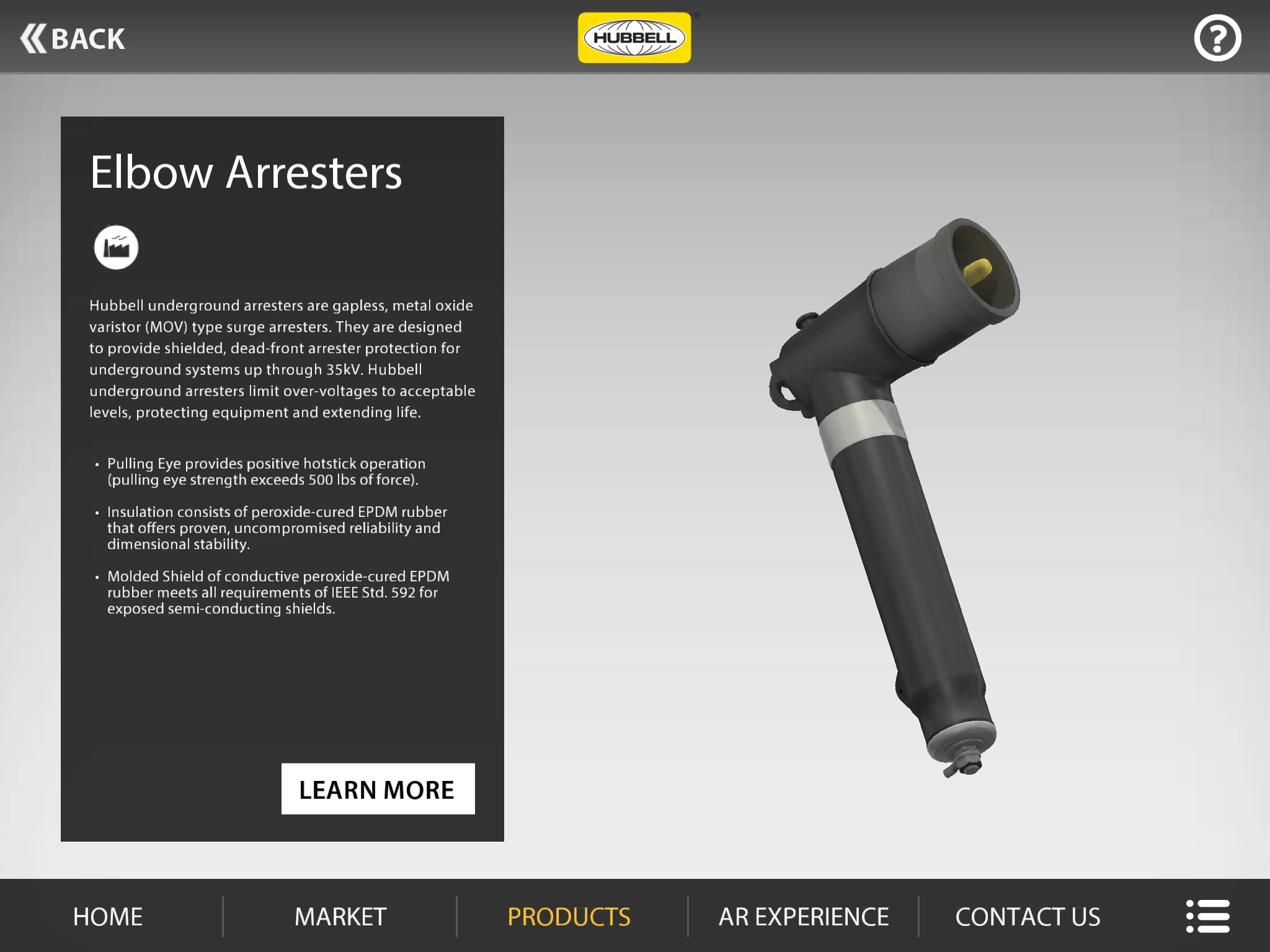This screenshot has width=1270, height=952.
Task: Open the CONTACT US tab
Action: 1028,917
